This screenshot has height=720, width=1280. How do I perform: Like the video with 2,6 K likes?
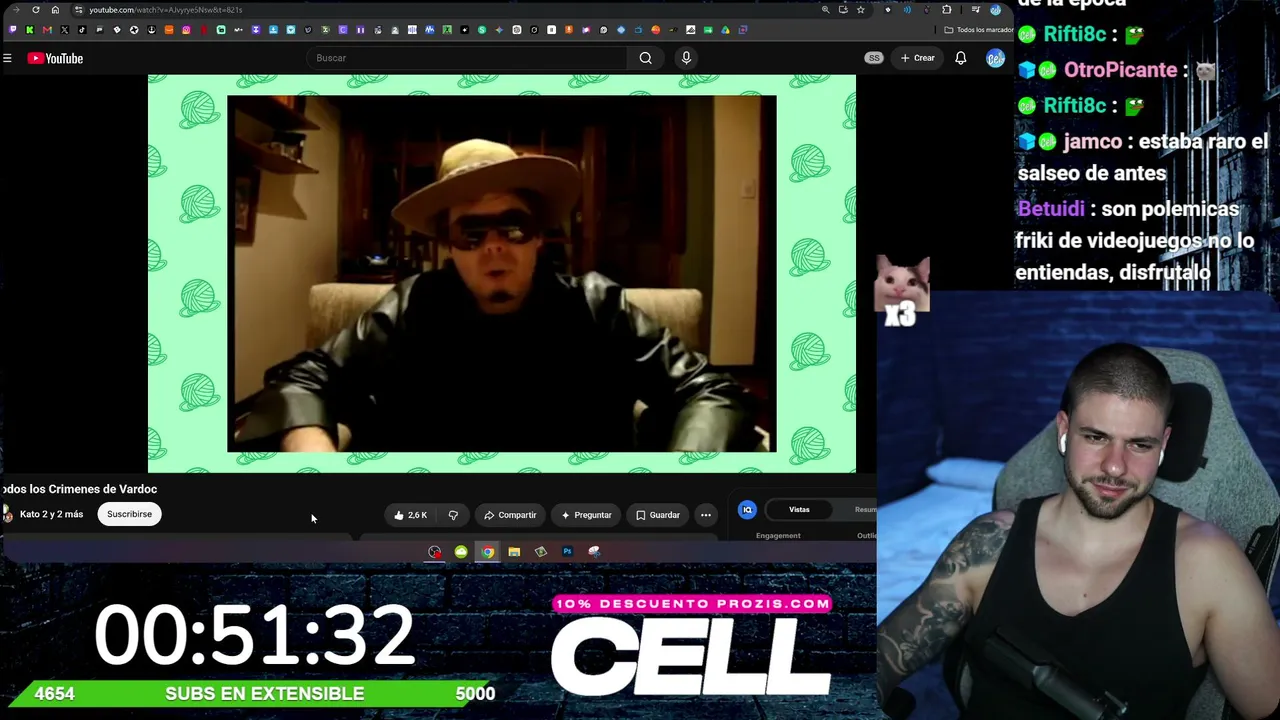410,515
